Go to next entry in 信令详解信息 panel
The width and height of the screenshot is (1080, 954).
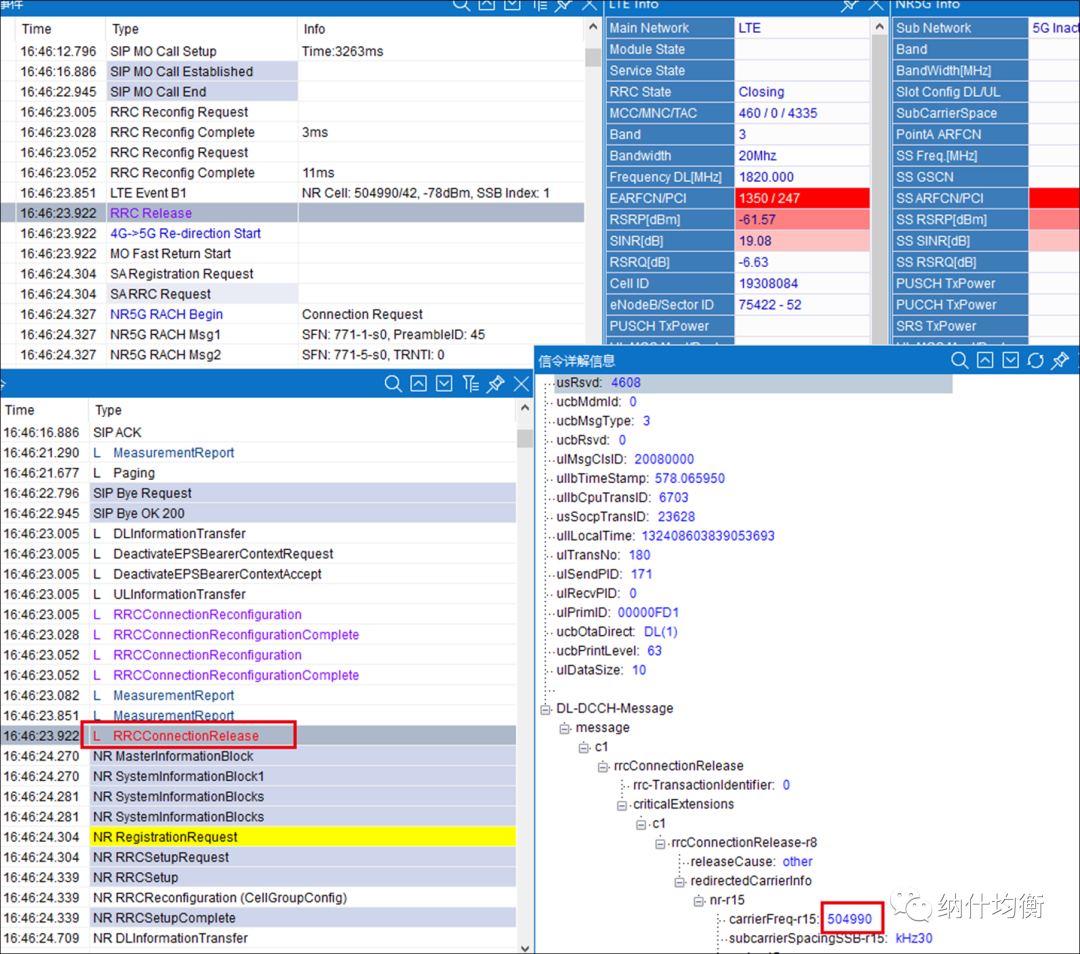coord(1010,360)
